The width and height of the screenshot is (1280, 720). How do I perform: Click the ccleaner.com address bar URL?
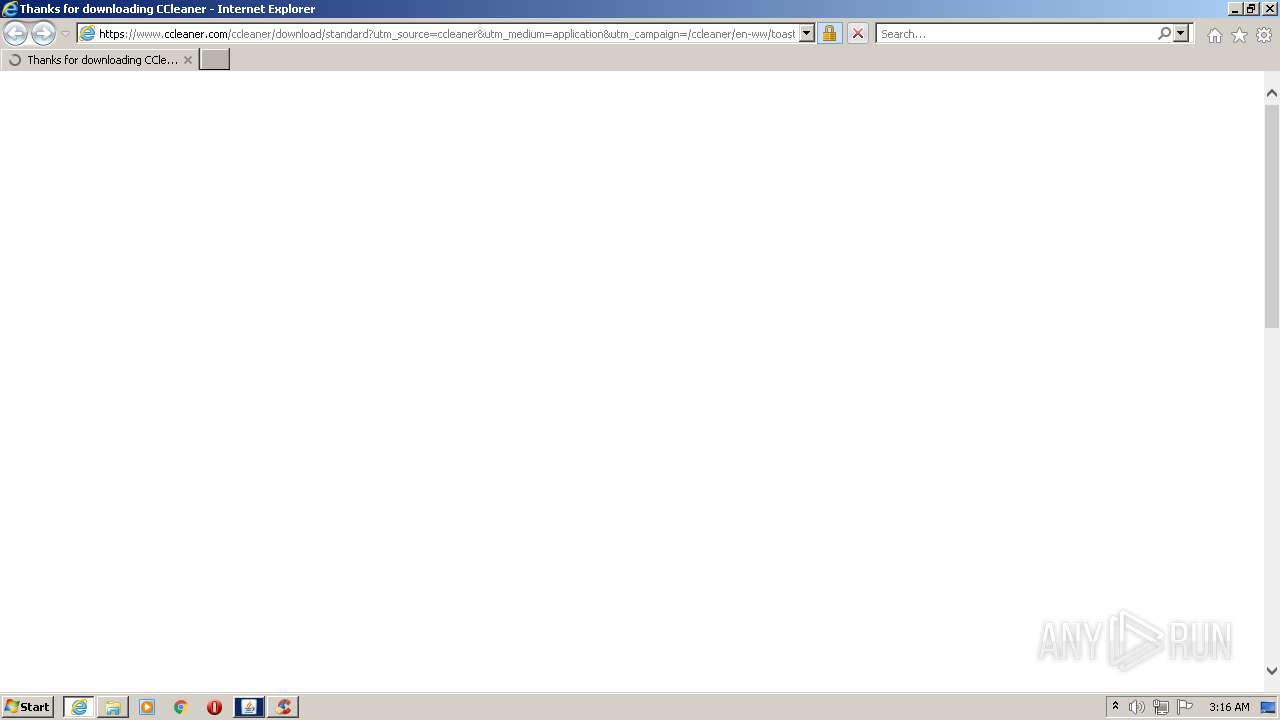[446, 34]
